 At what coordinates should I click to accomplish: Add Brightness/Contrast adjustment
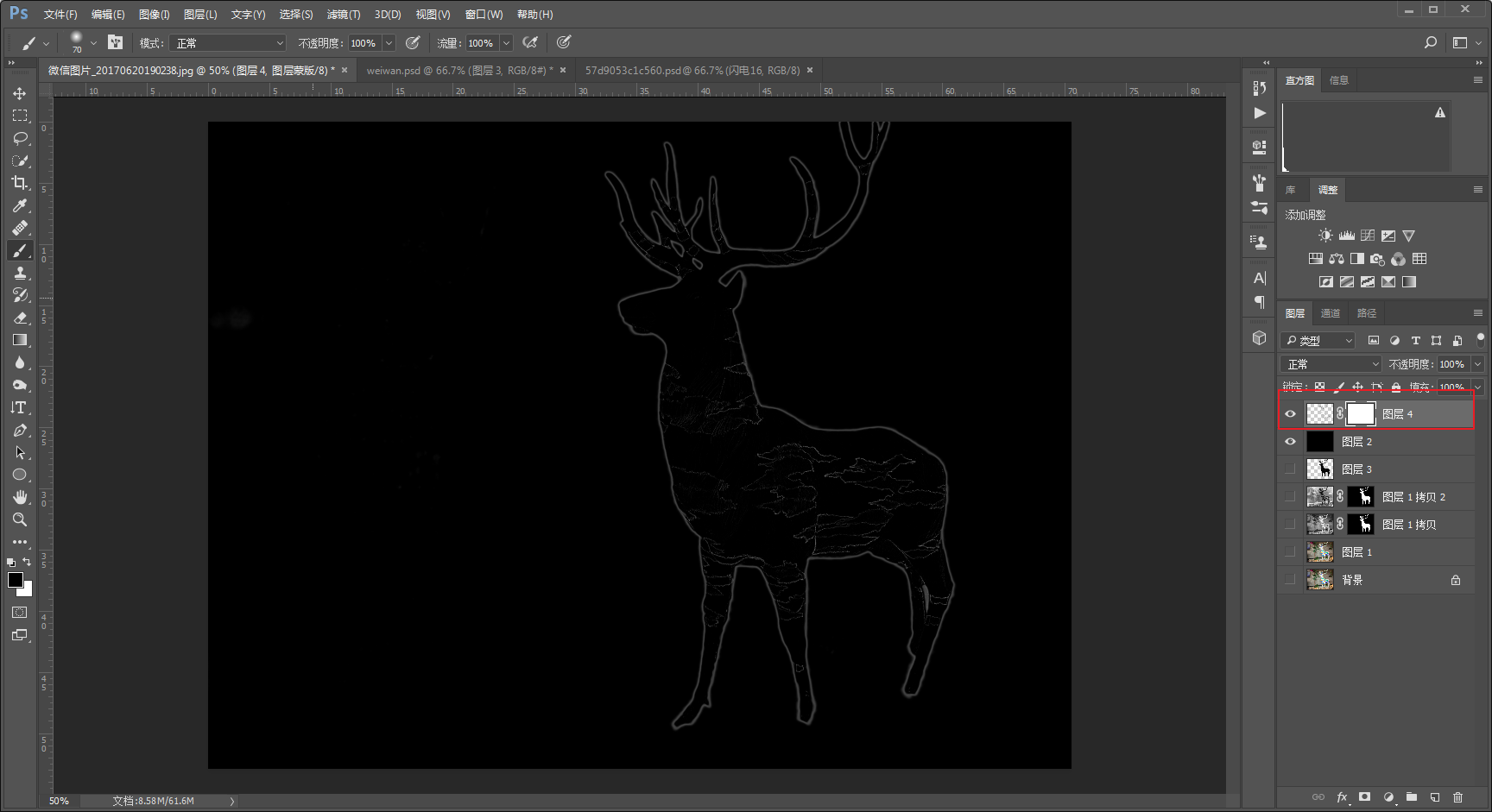(x=1325, y=236)
